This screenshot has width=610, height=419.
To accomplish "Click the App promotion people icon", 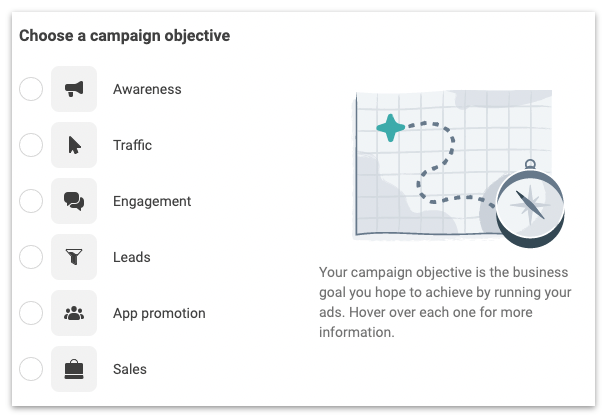I will (74, 313).
